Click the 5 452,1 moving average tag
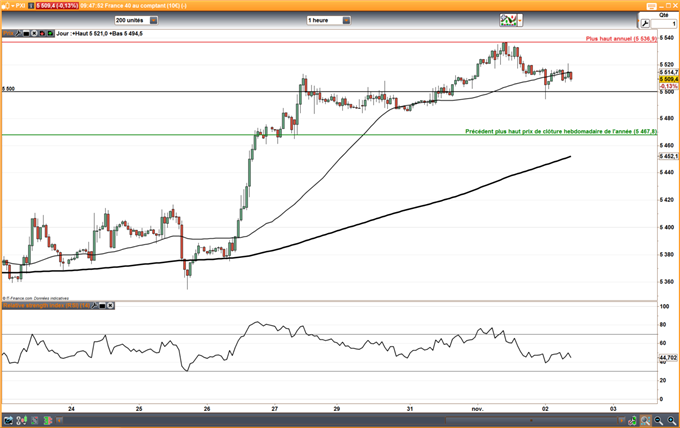This screenshot has height=428, width=680. pyautogui.click(x=669, y=156)
